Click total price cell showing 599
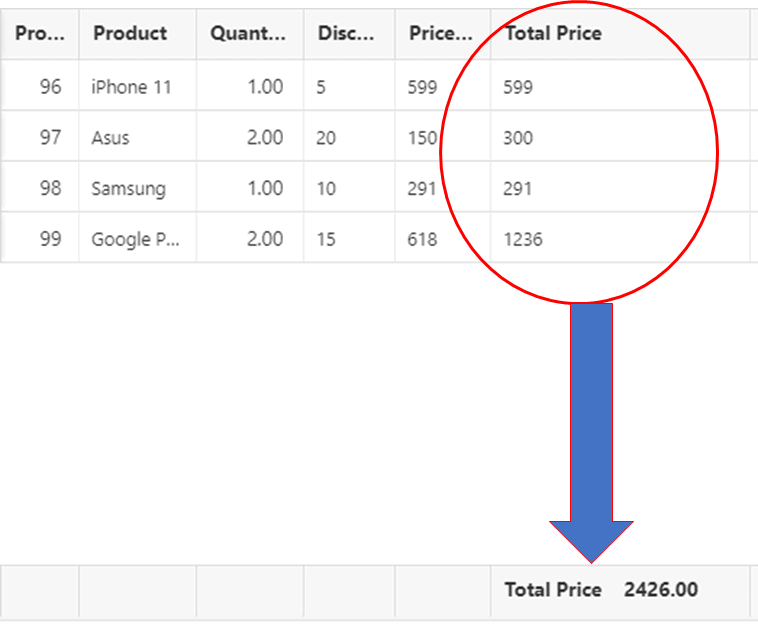Image resolution: width=758 pixels, height=624 pixels. pyautogui.click(x=518, y=87)
